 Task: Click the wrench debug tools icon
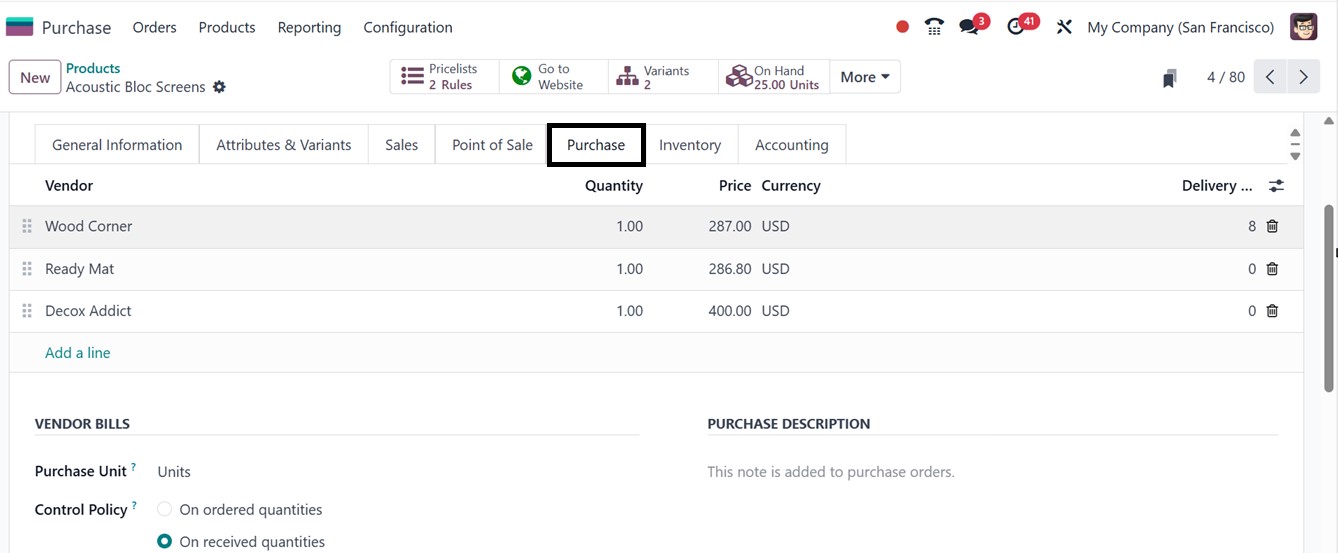pyautogui.click(x=1064, y=27)
